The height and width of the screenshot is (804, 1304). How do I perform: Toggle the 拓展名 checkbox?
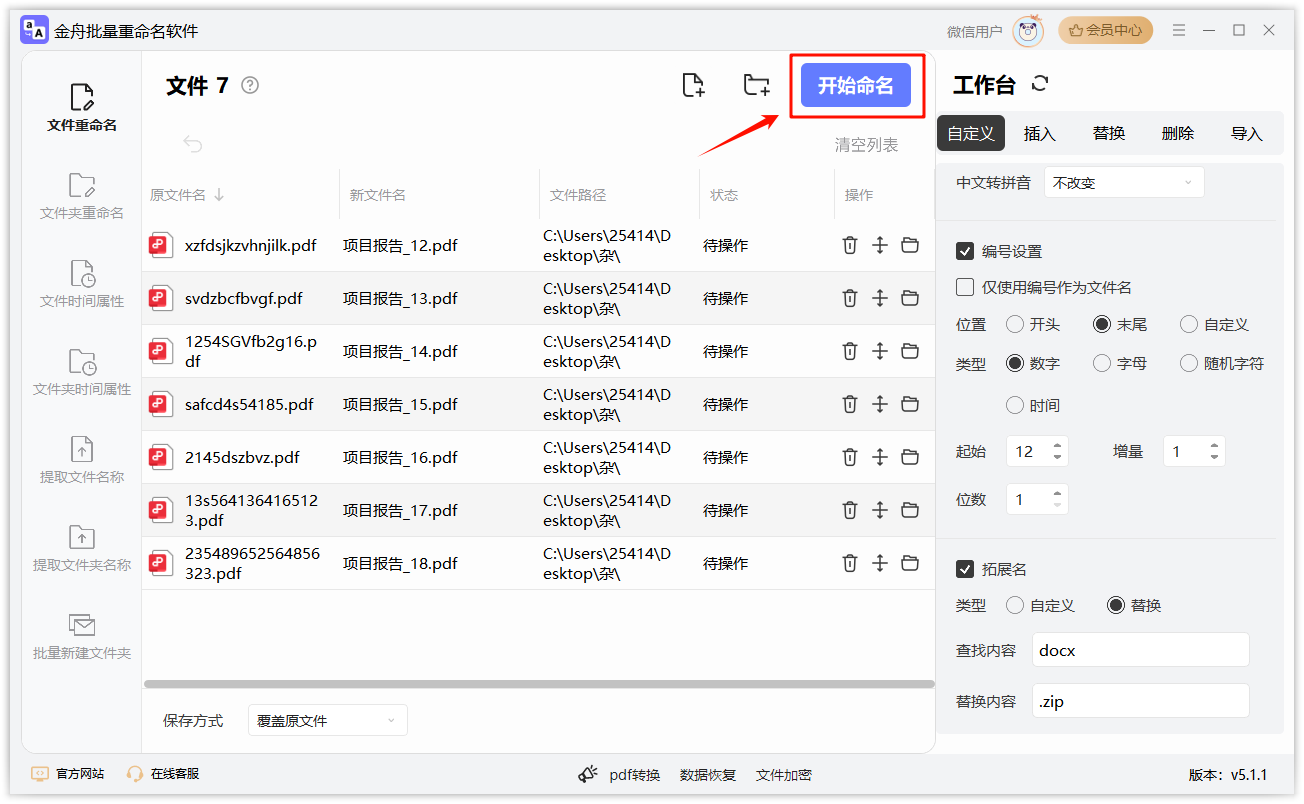965,569
